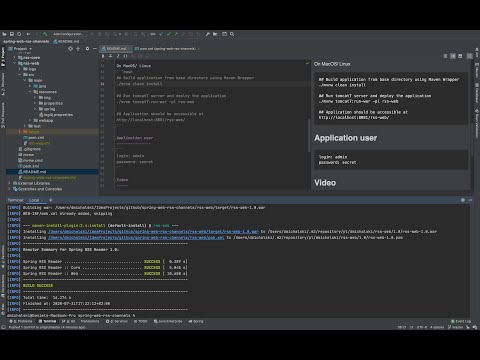Screen dimensions: 480x360
Task: Select the spring folder in tree
Action: [47, 109]
